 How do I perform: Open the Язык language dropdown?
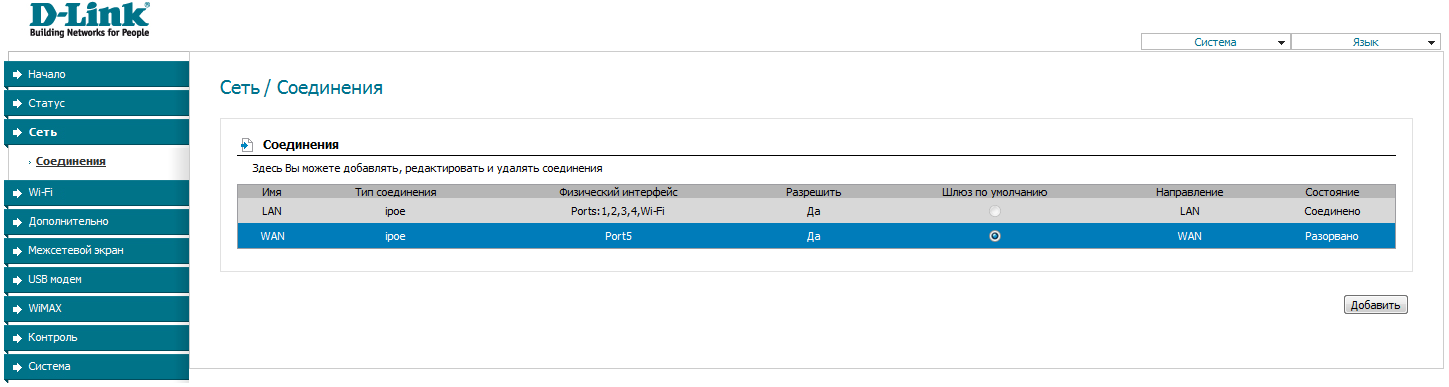pos(1365,42)
